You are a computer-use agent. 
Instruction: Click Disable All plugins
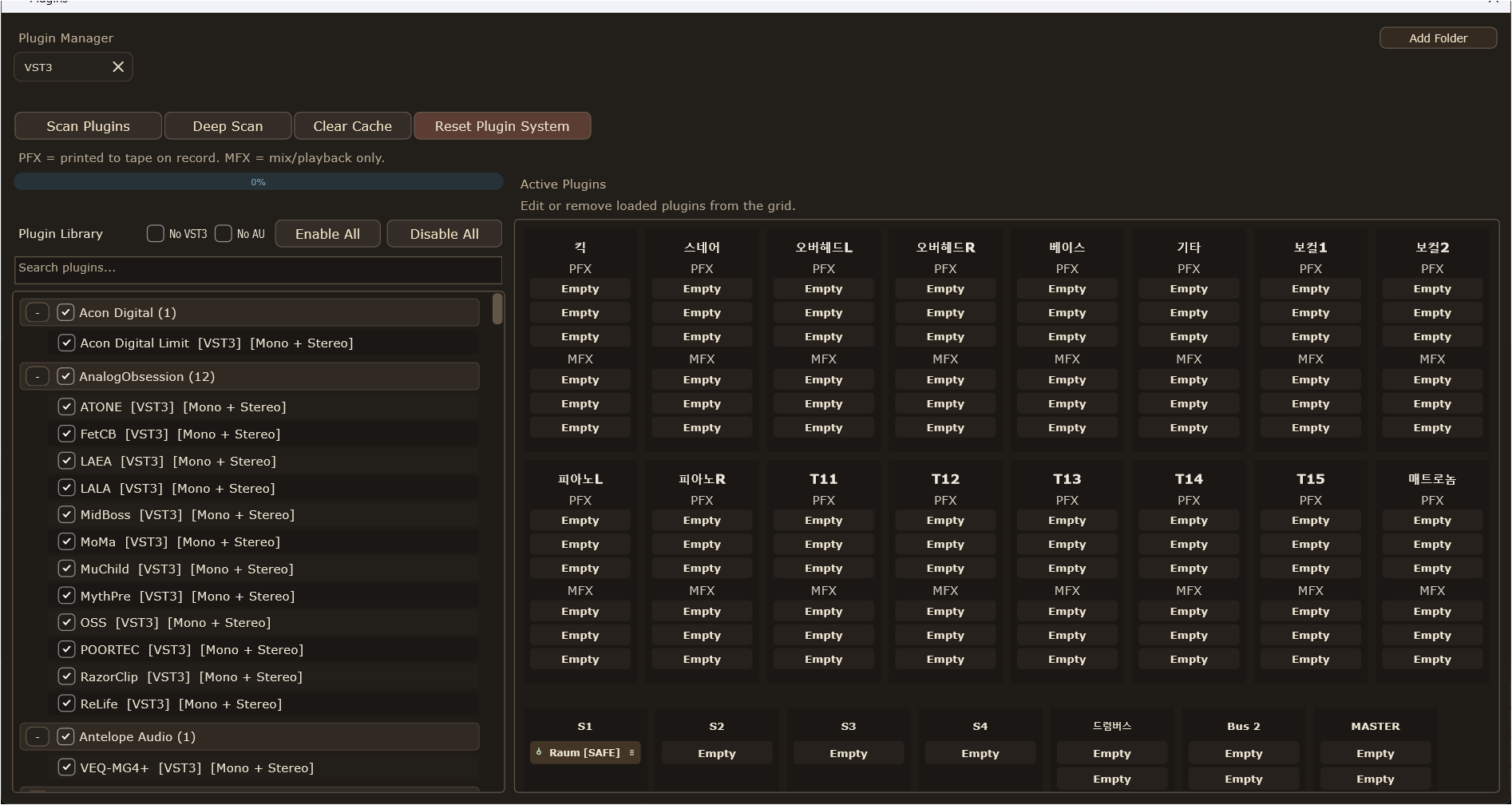coord(445,234)
